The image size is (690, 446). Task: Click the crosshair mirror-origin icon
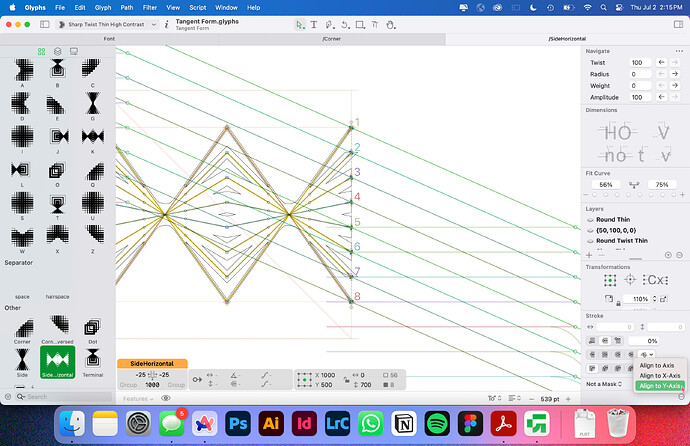(x=630, y=280)
